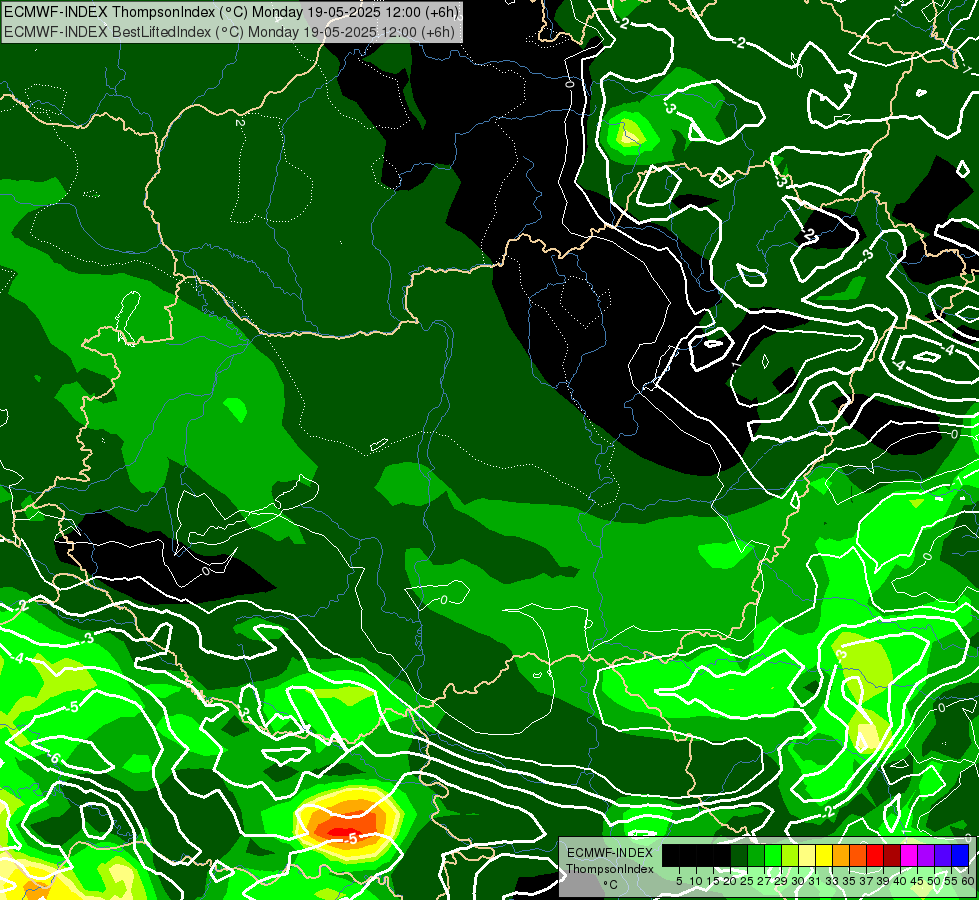
Task: Select the dark green 20–25 legend swatch
Action: point(739,855)
